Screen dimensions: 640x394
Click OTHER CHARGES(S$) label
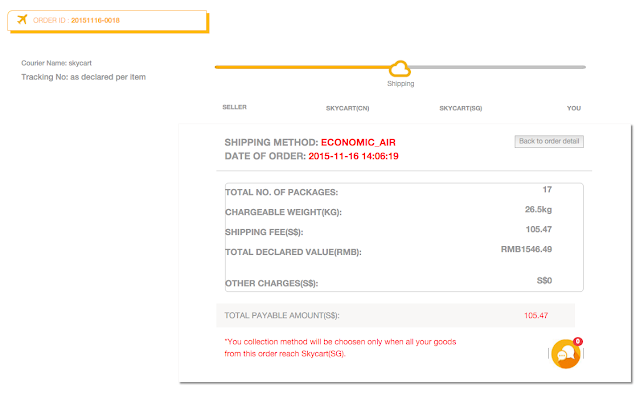pyautogui.click(x=271, y=283)
